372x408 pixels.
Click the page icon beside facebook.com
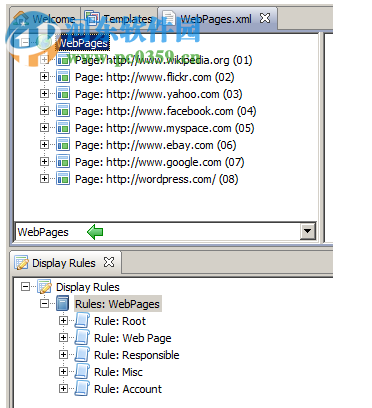point(63,111)
